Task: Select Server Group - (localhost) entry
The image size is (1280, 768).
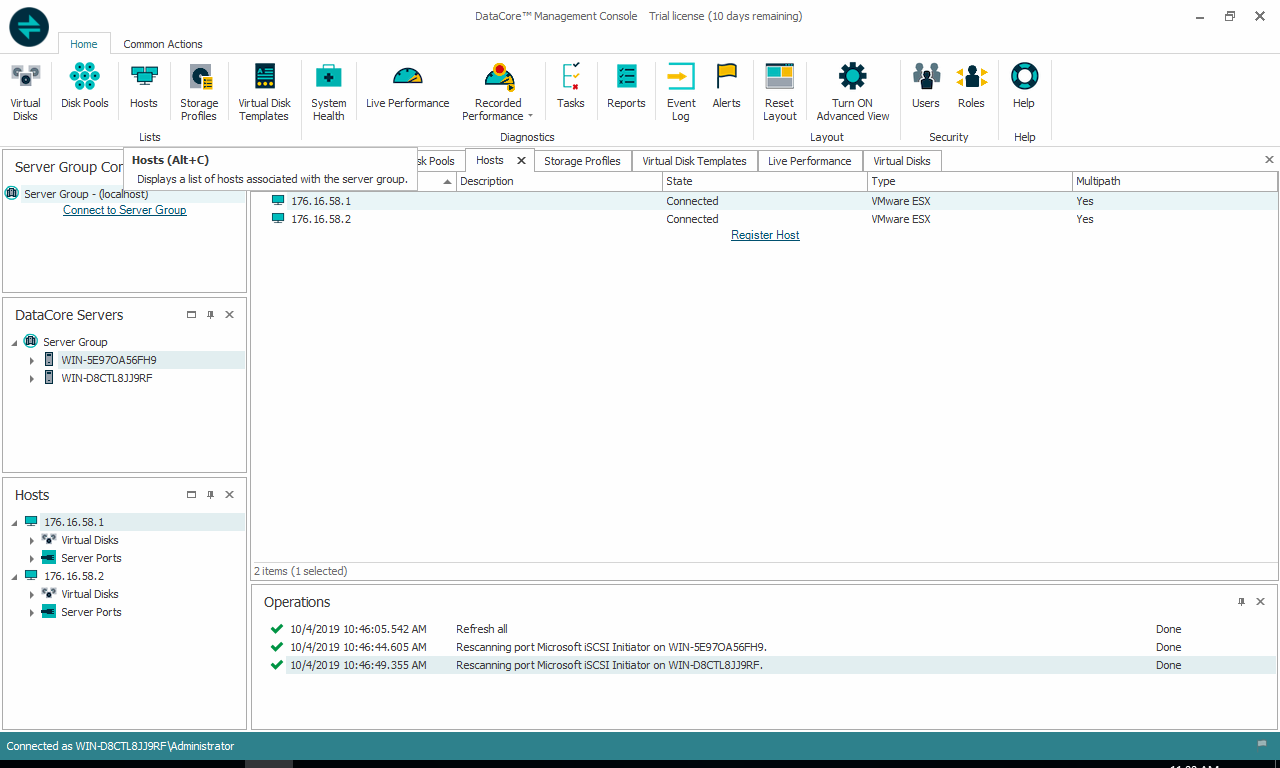Action: pyautogui.click(x=126, y=194)
